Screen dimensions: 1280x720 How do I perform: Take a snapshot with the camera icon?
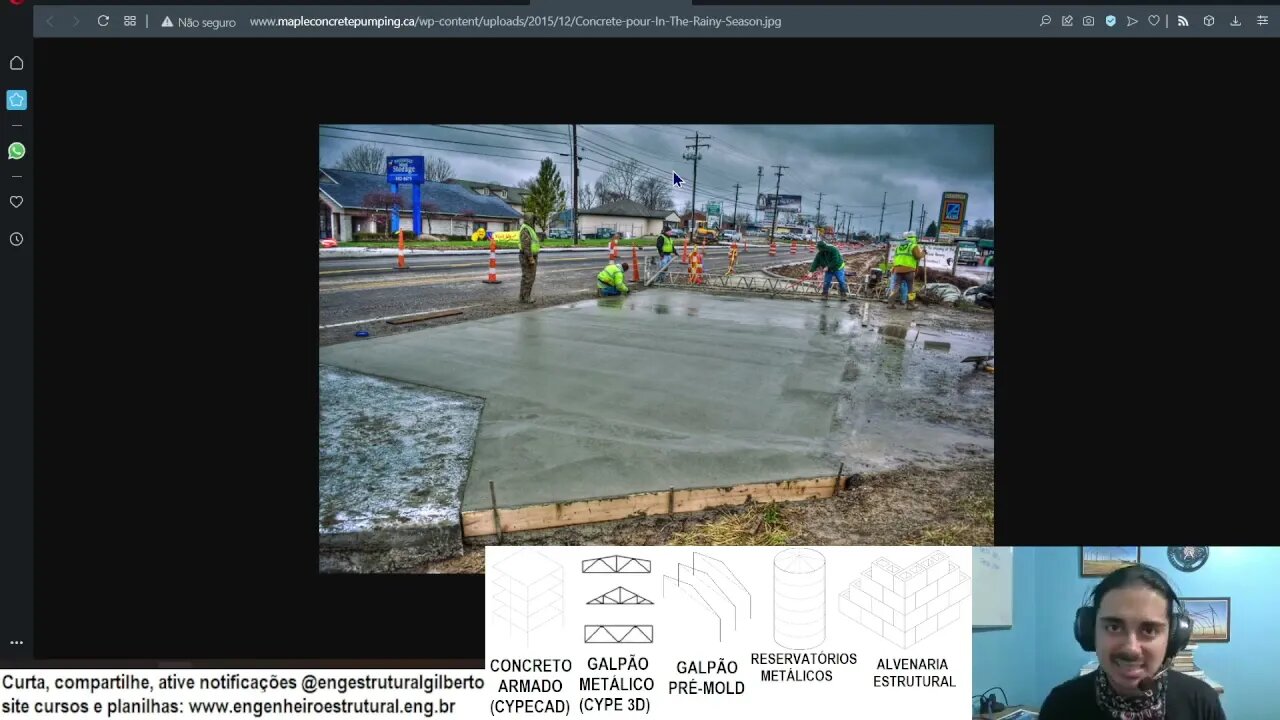coord(1088,21)
